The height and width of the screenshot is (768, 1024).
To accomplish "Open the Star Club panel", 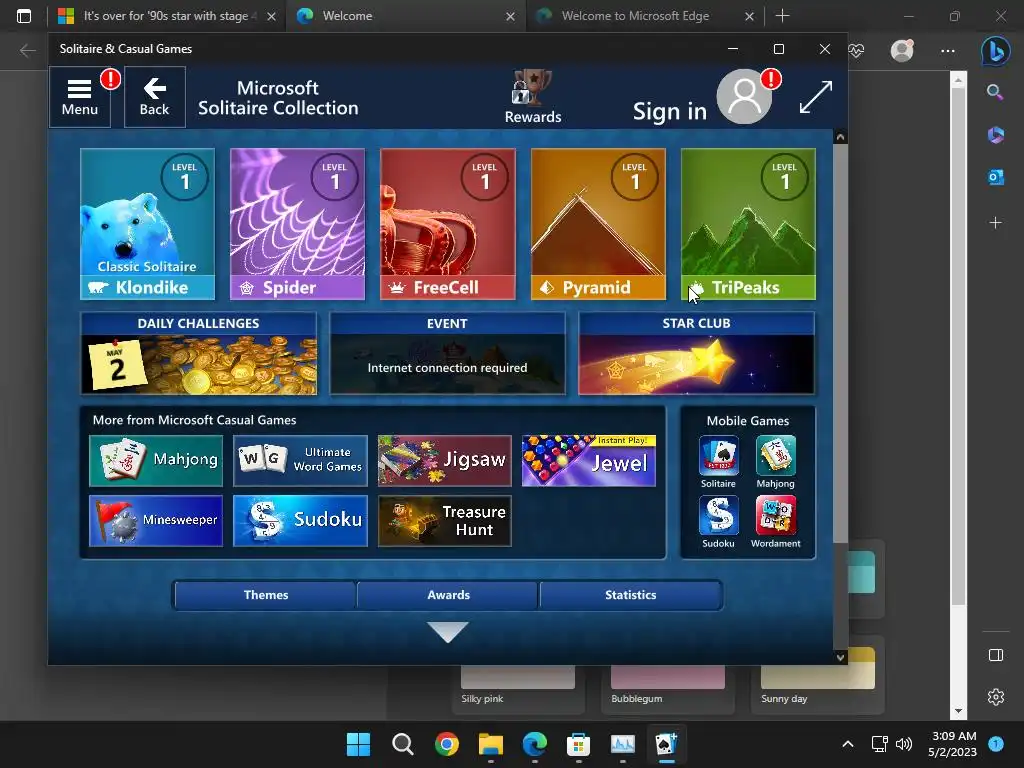I will pyautogui.click(x=697, y=353).
